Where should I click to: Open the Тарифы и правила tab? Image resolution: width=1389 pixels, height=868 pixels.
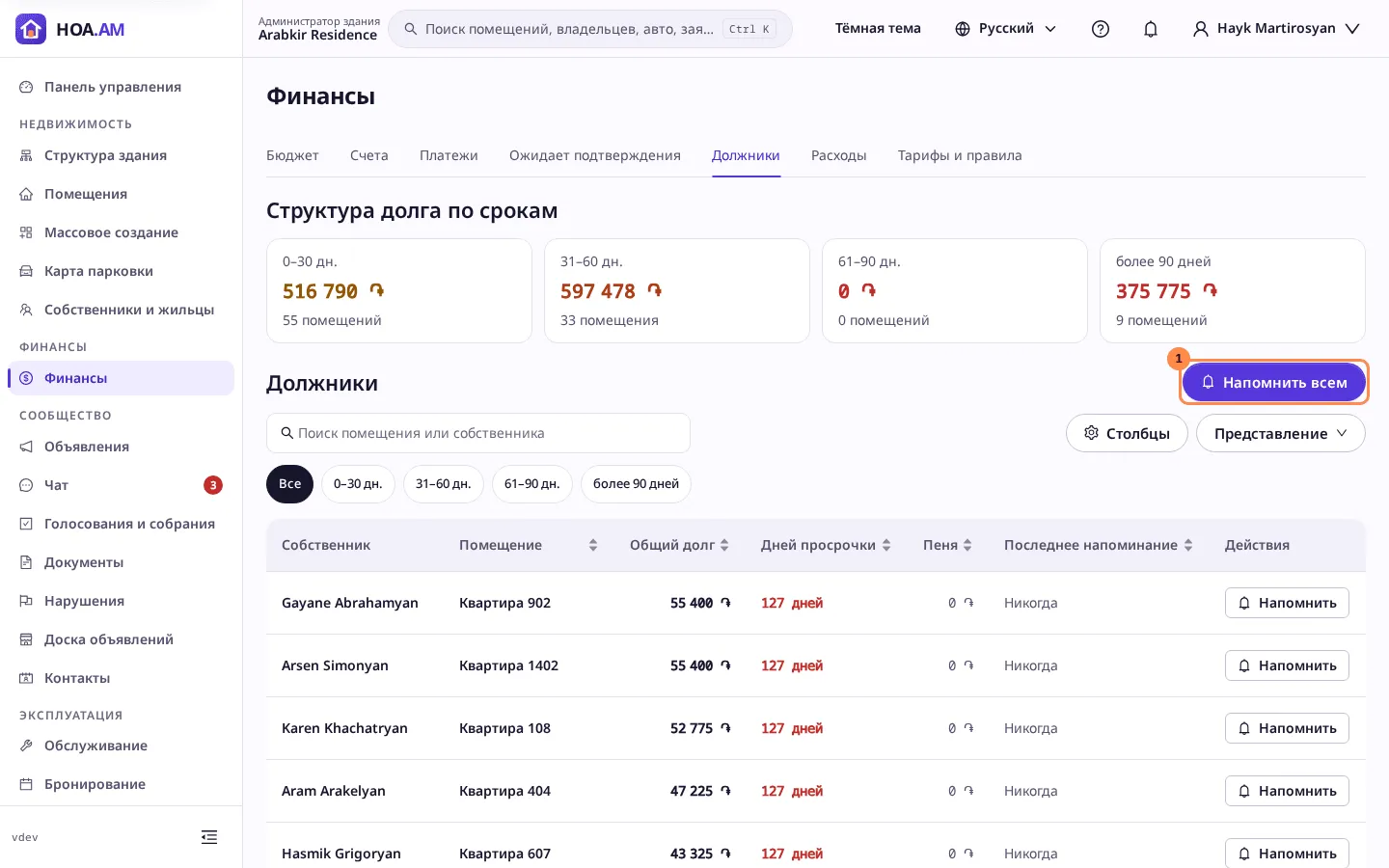click(x=960, y=155)
